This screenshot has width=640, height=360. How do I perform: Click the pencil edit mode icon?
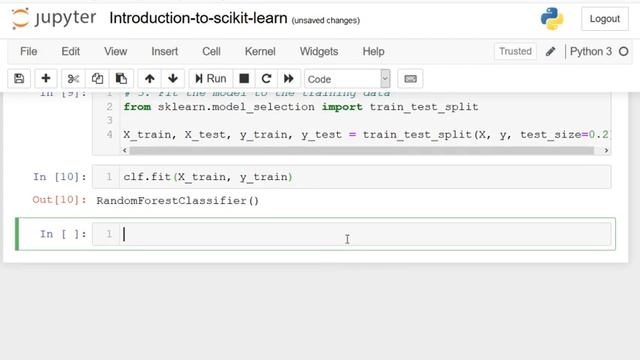click(550, 51)
